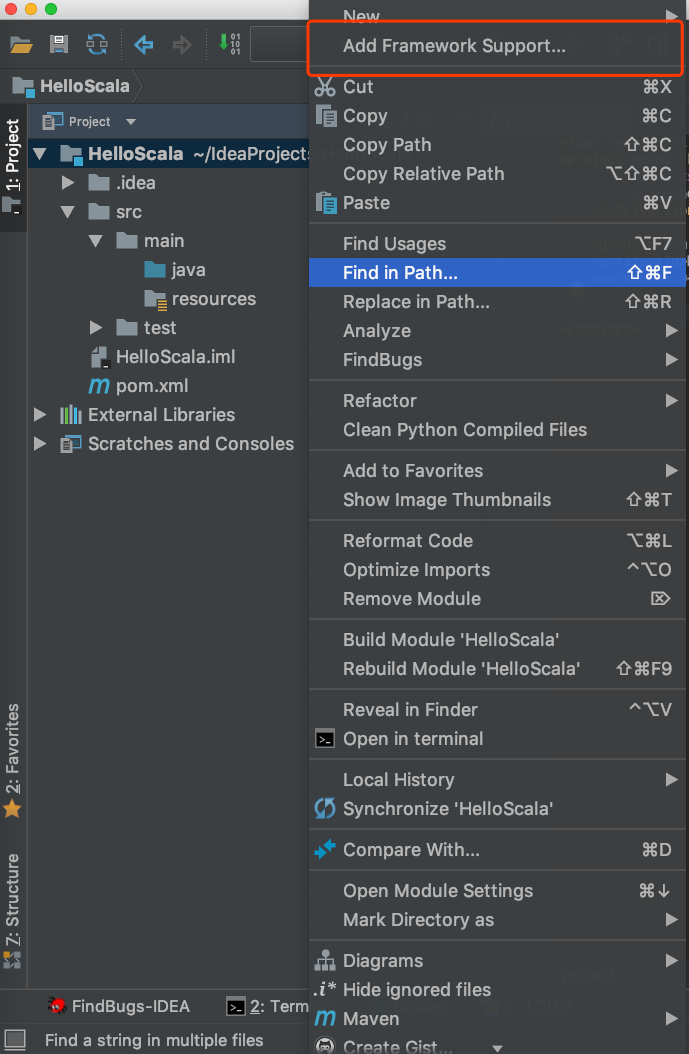Open the FindBugs-IDEA bottom tool tab
Image resolution: width=689 pixels, height=1054 pixels.
pyautogui.click(x=119, y=1006)
